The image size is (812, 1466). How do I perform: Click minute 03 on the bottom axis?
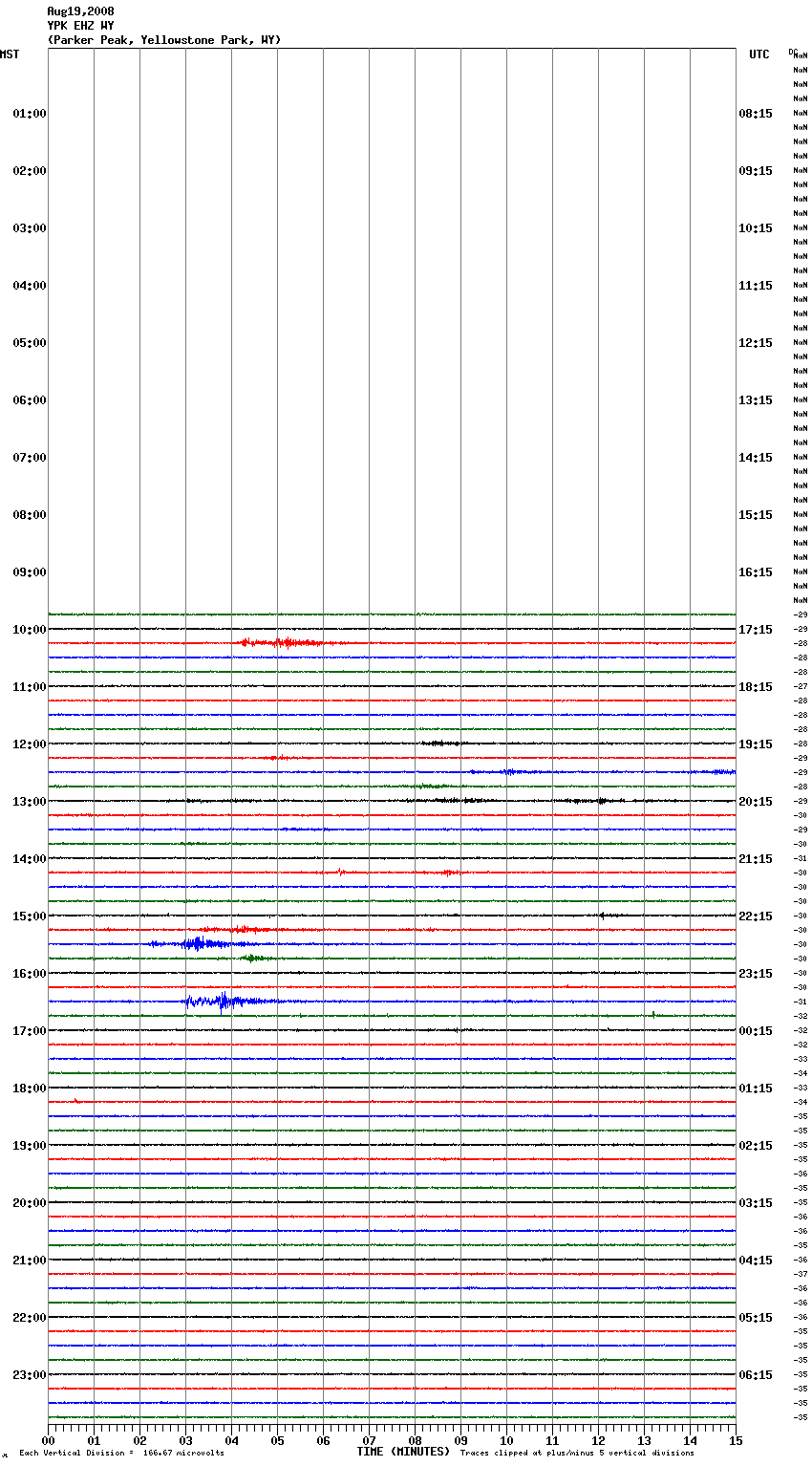click(x=185, y=1440)
